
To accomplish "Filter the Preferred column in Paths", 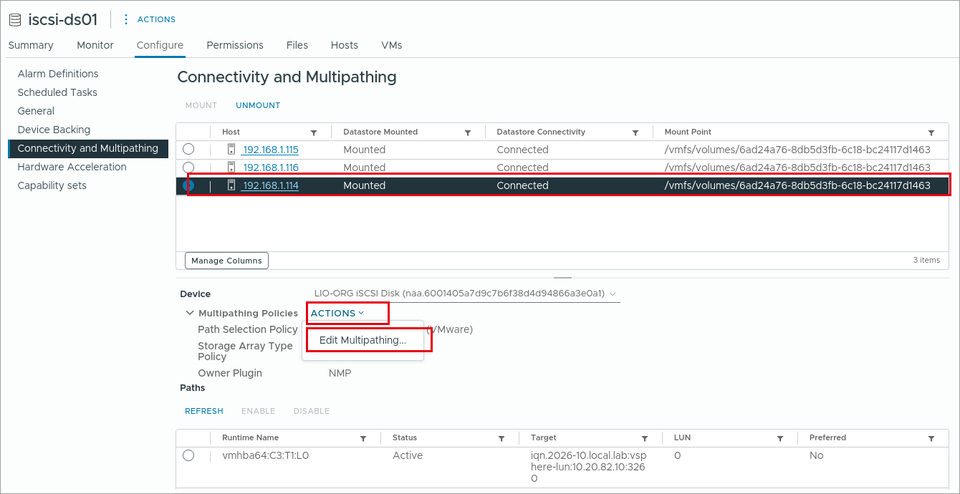I will click(931, 438).
